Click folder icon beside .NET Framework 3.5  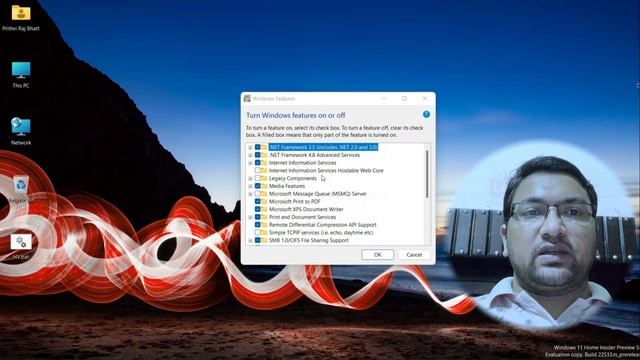(x=264, y=147)
